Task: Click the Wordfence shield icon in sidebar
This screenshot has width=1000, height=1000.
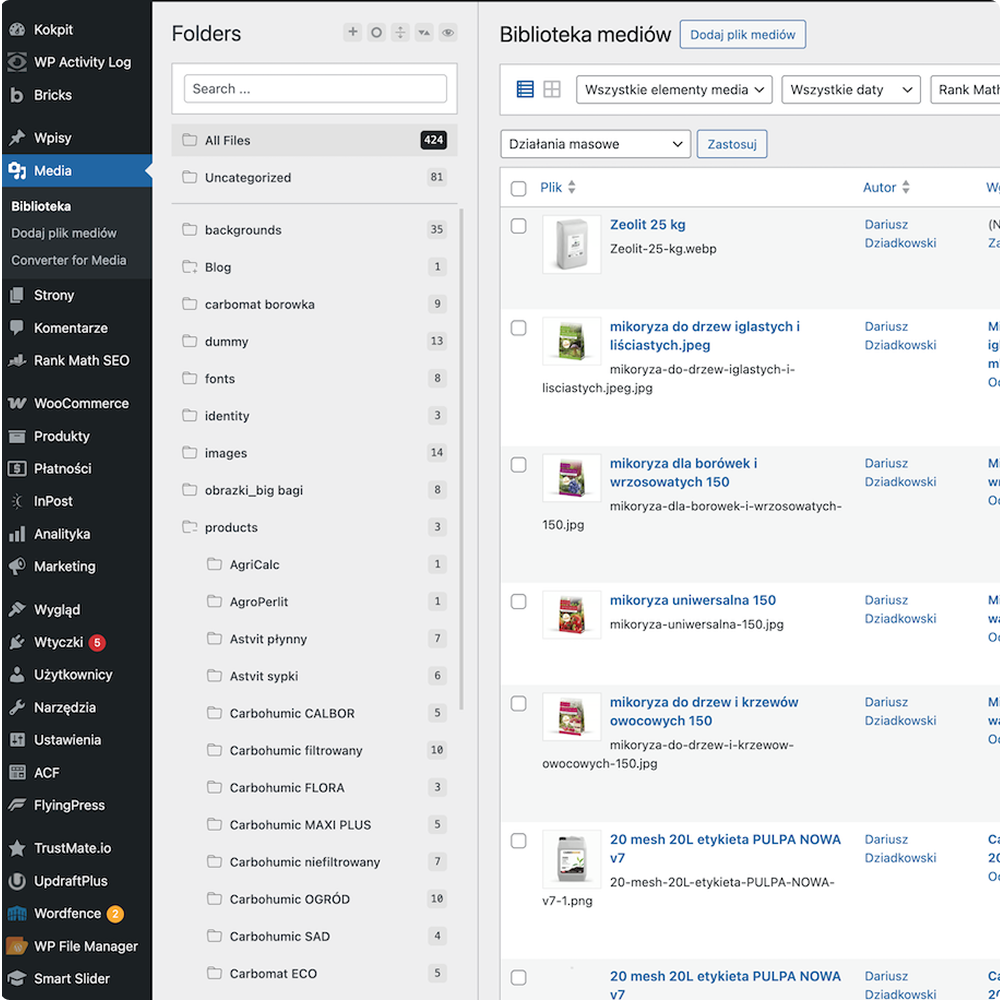Action: [x=17, y=914]
